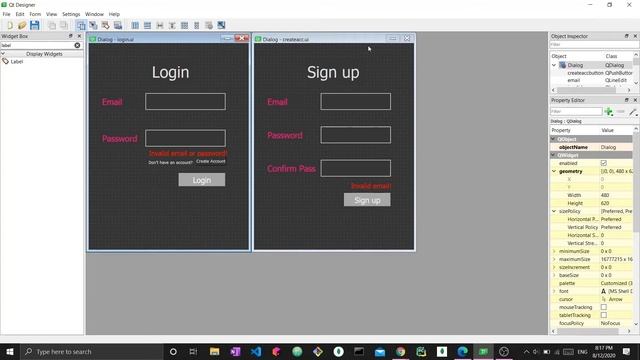Toggle the enabled property checkbox
Screen dimensions: 640x360
604,163
